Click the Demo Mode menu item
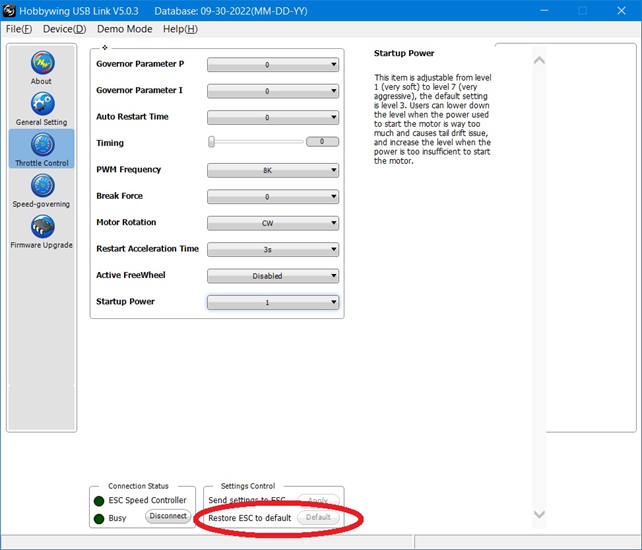The height and width of the screenshot is (550, 642). [124, 29]
